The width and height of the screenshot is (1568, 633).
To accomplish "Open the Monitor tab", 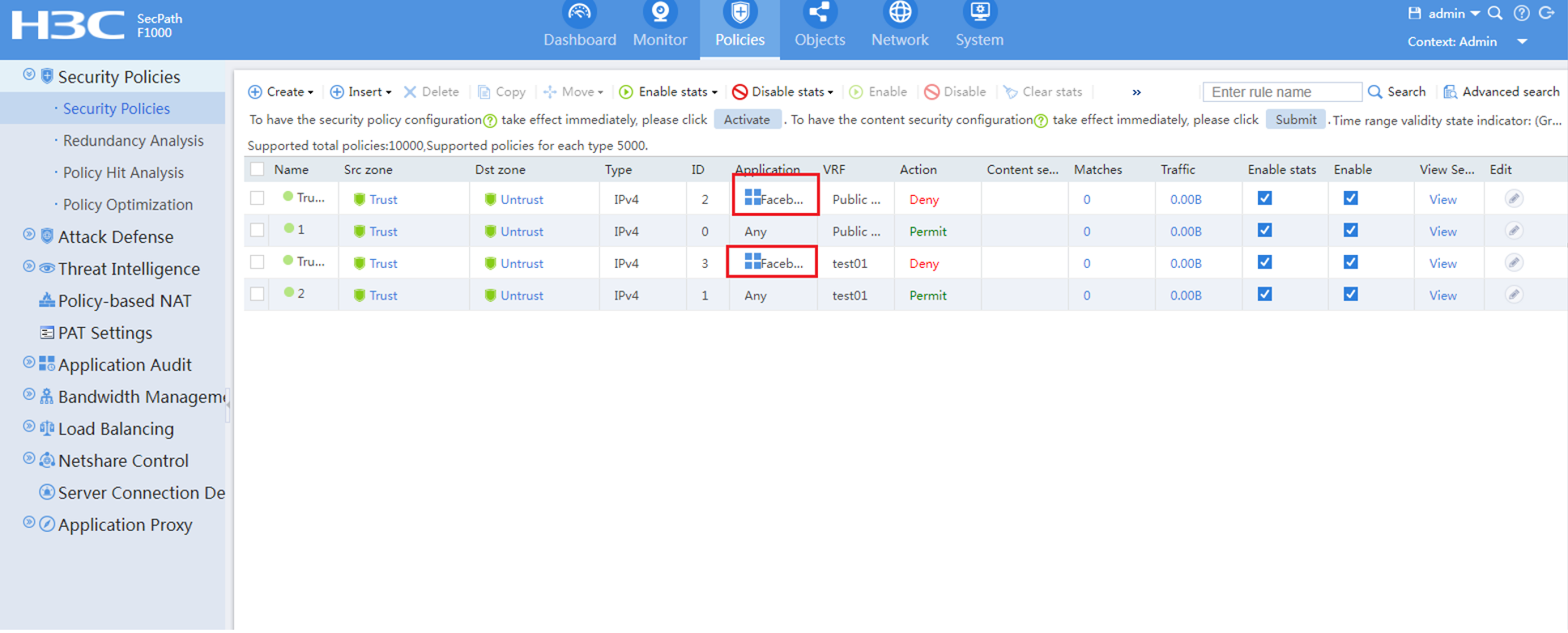I will pyautogui.click(x=659, y=27).
